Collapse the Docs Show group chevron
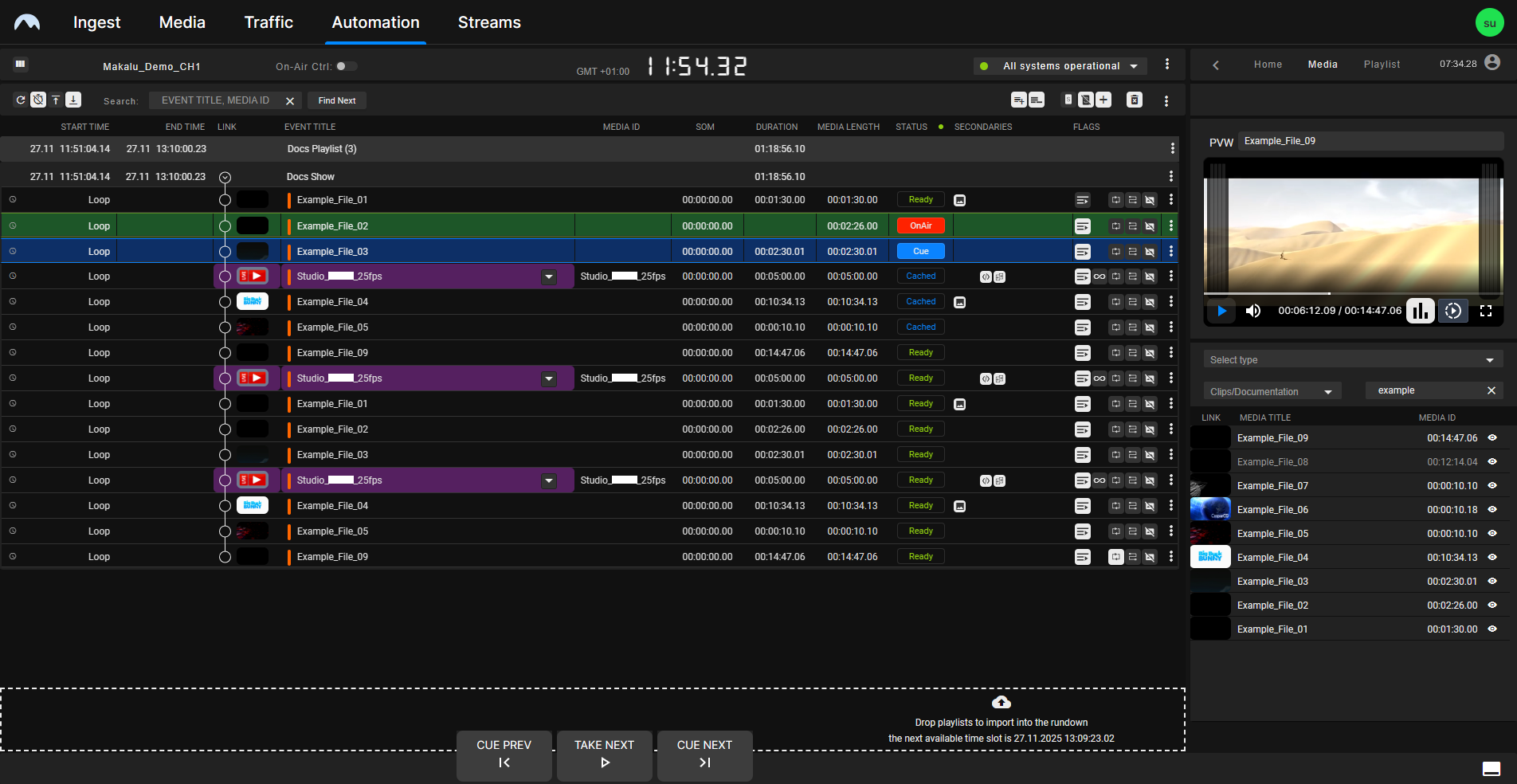 [225, 176]
